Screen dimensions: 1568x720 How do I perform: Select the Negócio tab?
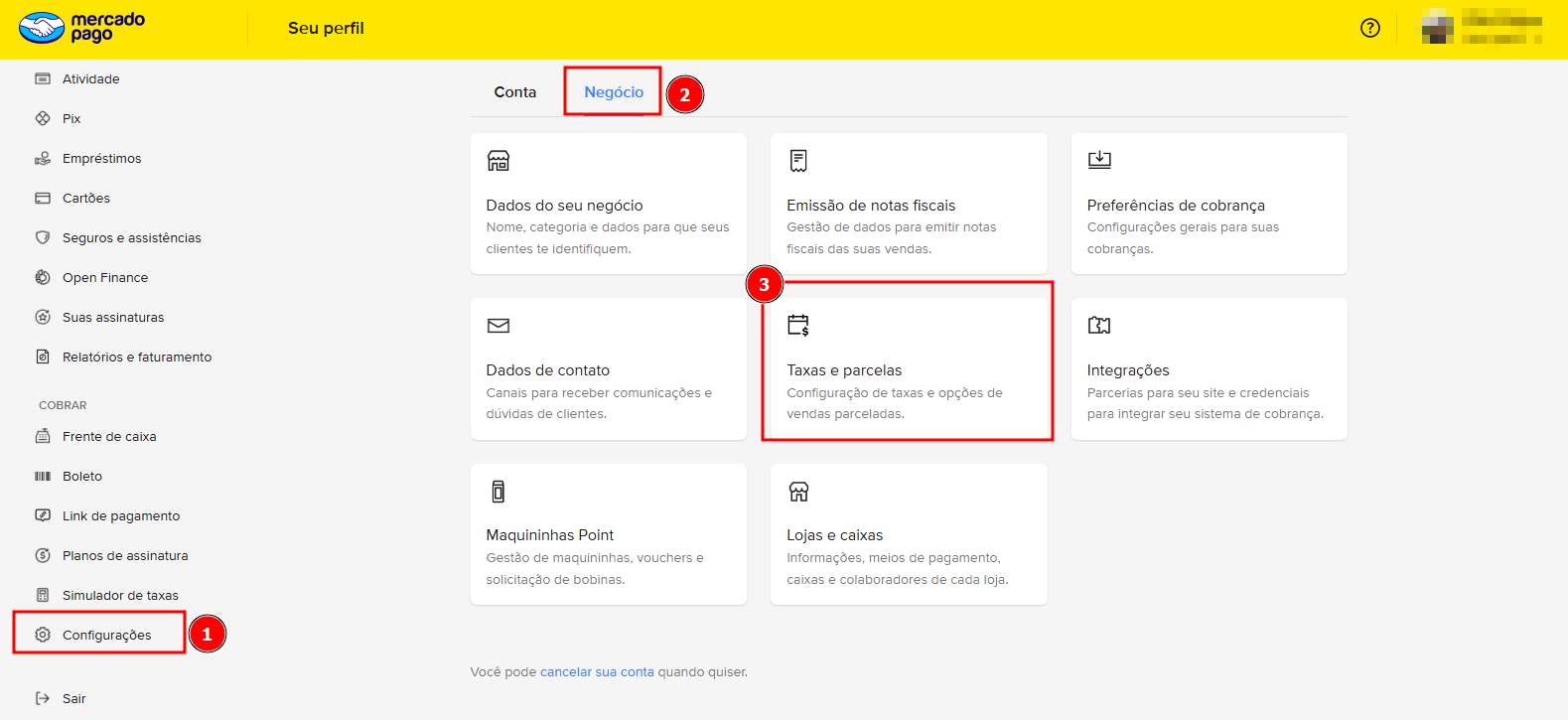614,92
